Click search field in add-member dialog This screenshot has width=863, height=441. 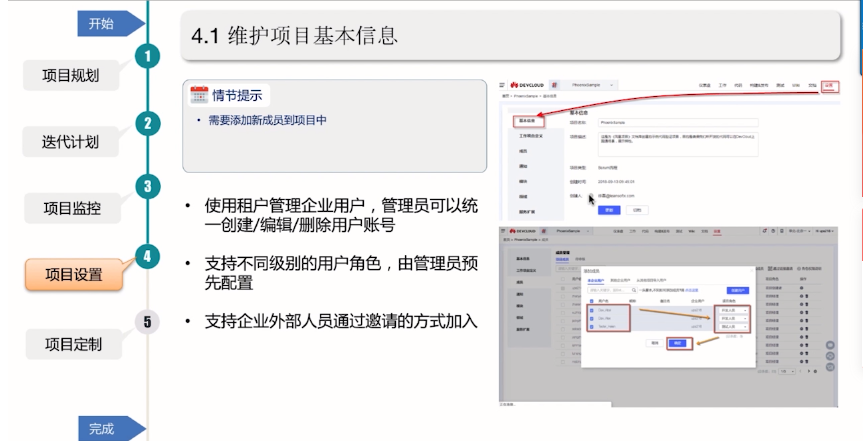[612, 290]
